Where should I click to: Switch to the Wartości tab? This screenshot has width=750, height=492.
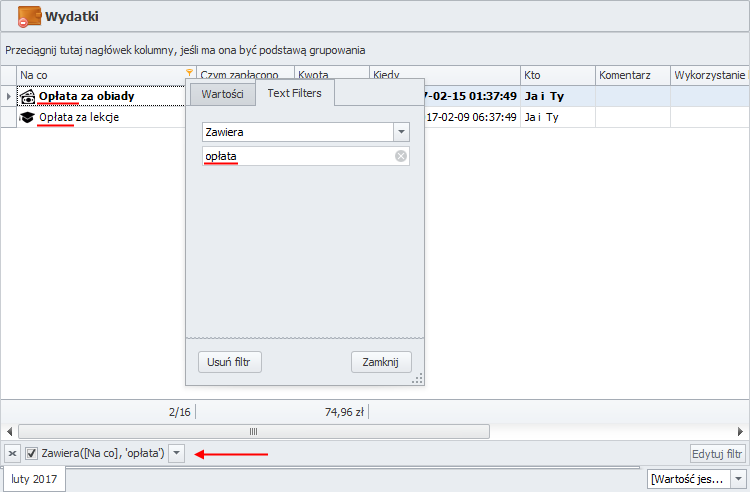click(222, 93)
